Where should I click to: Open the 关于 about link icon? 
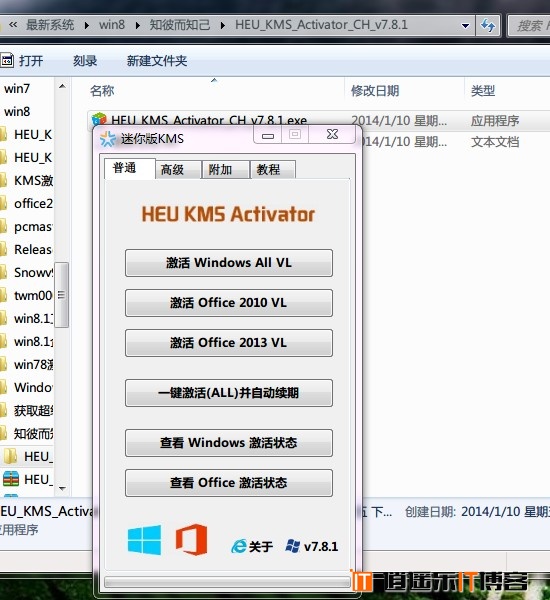[x=239, y=546]
